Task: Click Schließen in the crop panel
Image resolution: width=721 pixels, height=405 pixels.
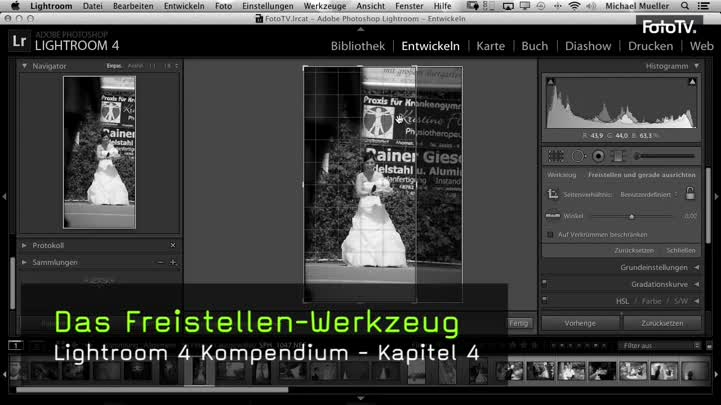Action: click(680, 251)
